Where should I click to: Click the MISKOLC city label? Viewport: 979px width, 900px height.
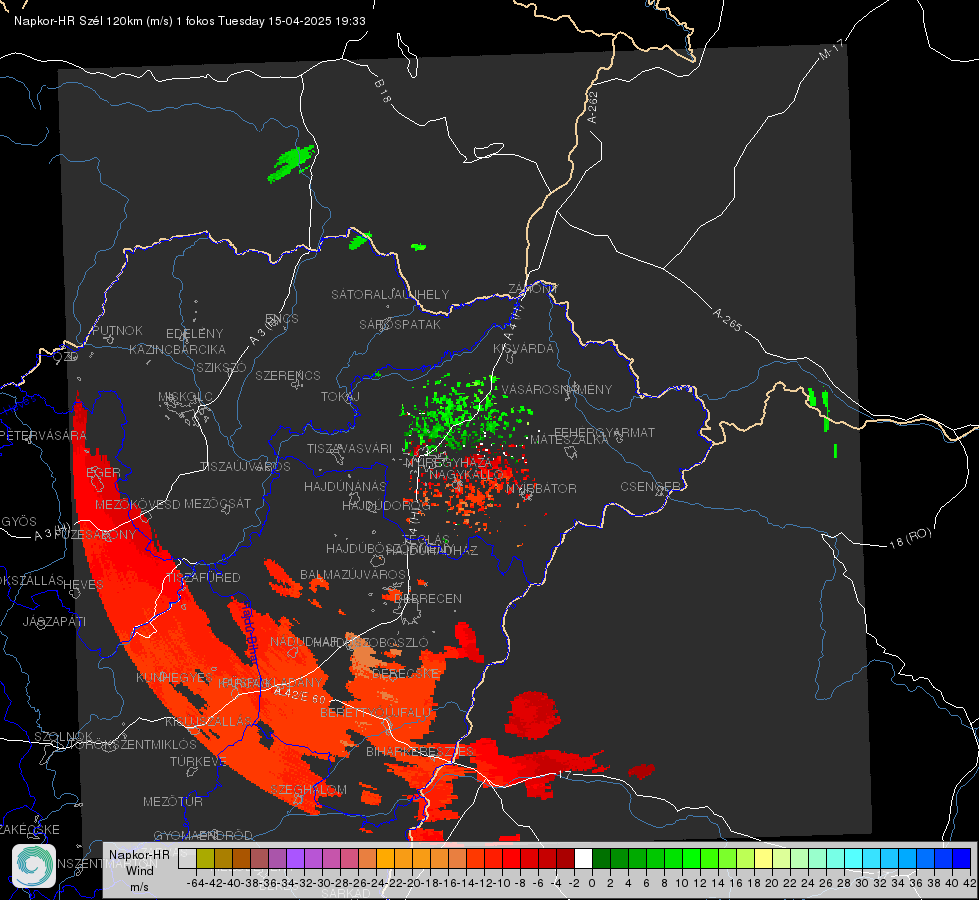click(185, 397)
